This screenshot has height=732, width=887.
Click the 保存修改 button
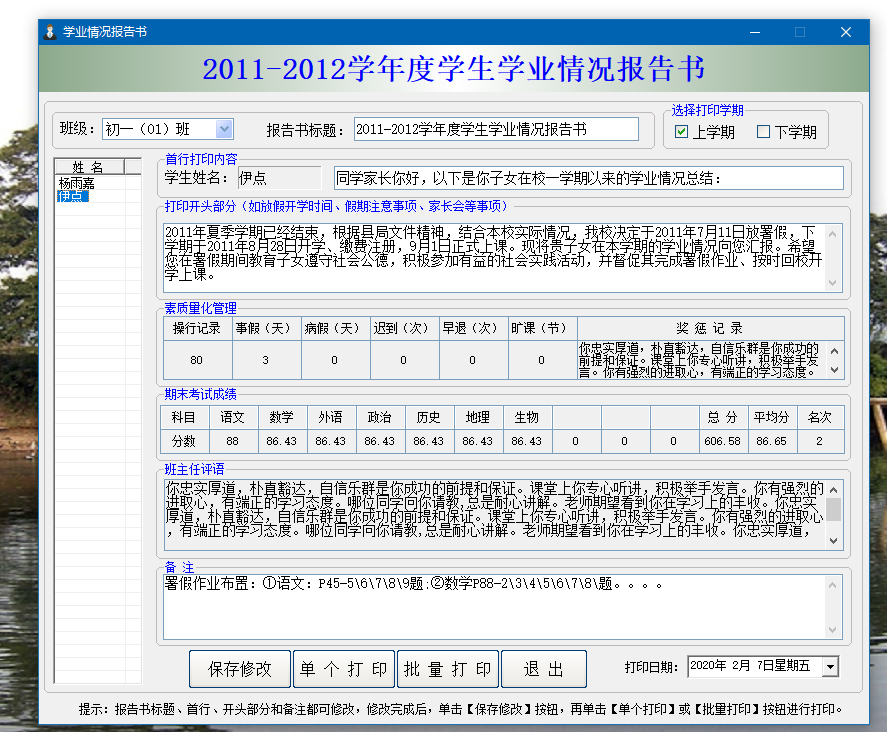[240, 669]
